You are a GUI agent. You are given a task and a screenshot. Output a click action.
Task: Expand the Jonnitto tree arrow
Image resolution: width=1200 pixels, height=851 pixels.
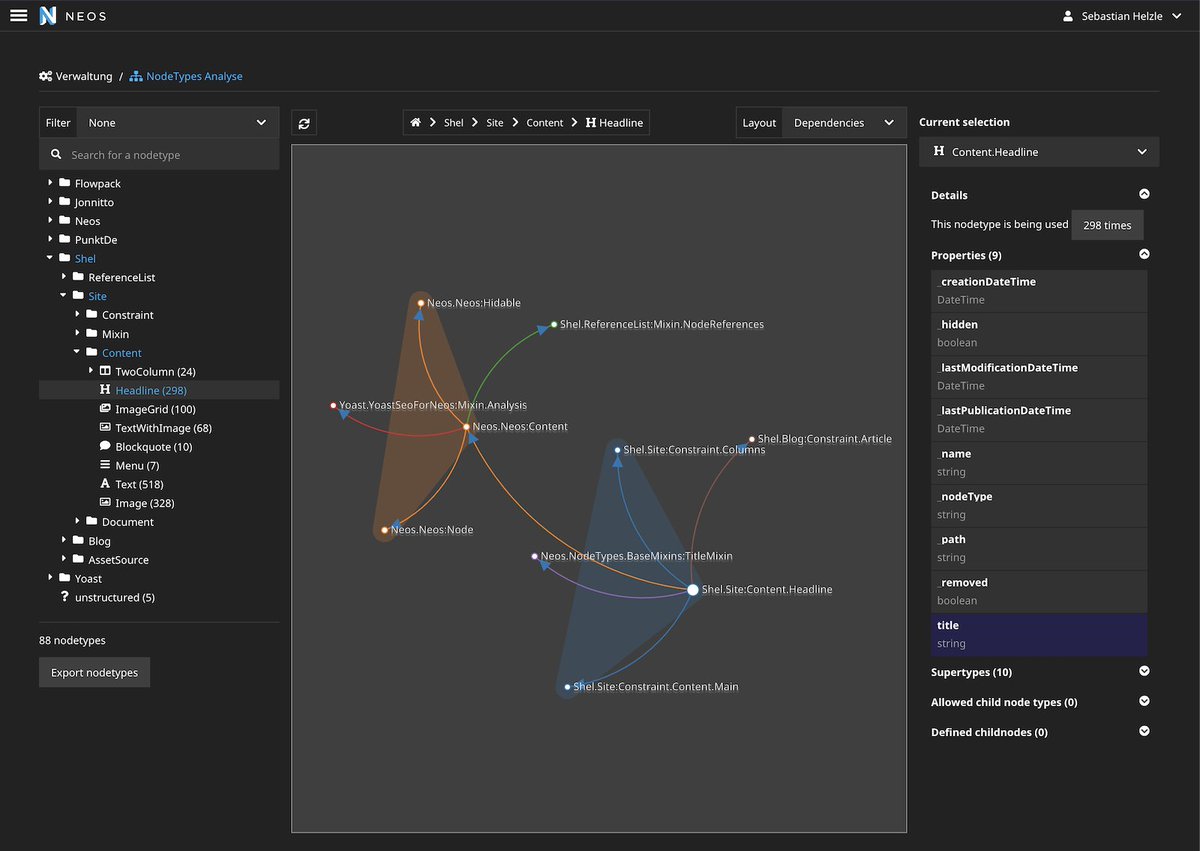click(50, 202)
